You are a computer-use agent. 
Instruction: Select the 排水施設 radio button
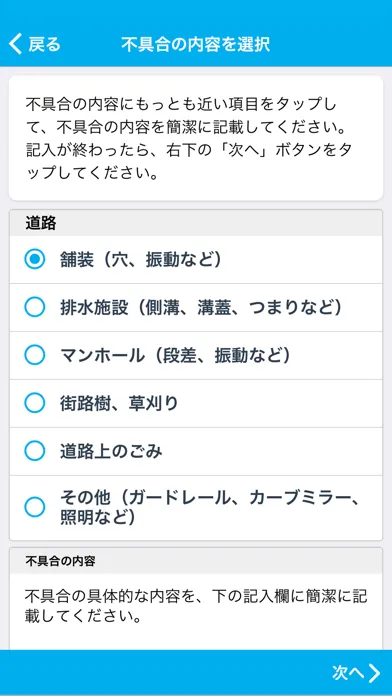pyautogui.click(x=35, y=307)
